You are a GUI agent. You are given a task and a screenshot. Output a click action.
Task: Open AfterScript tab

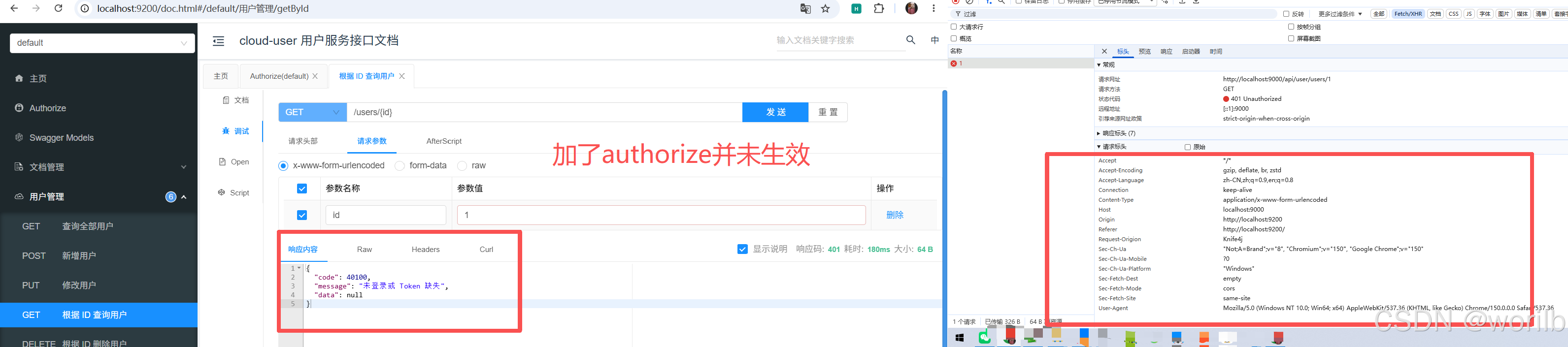click(444, 141)
